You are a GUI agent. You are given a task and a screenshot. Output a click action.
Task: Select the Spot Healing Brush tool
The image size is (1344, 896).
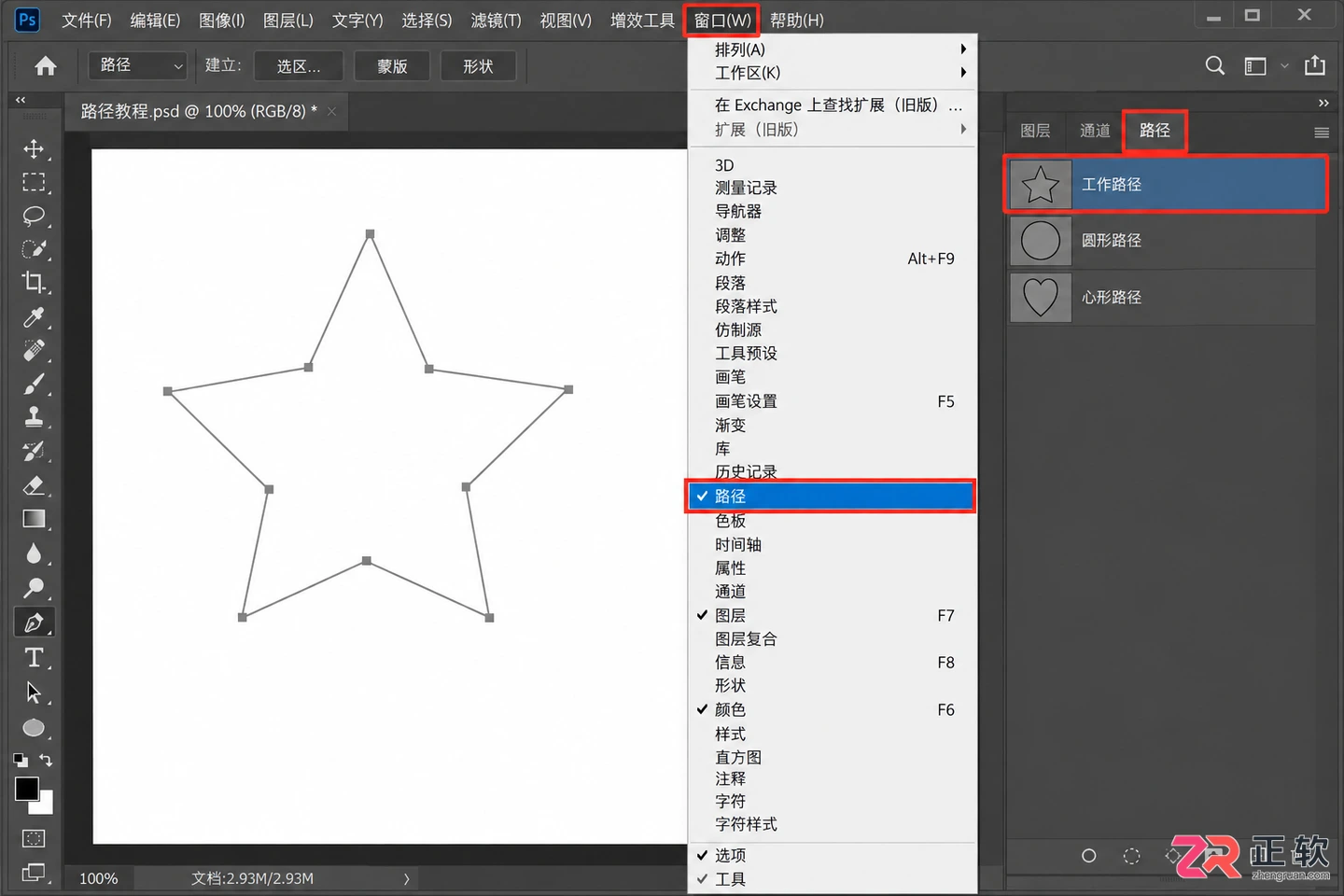point(34,351)
